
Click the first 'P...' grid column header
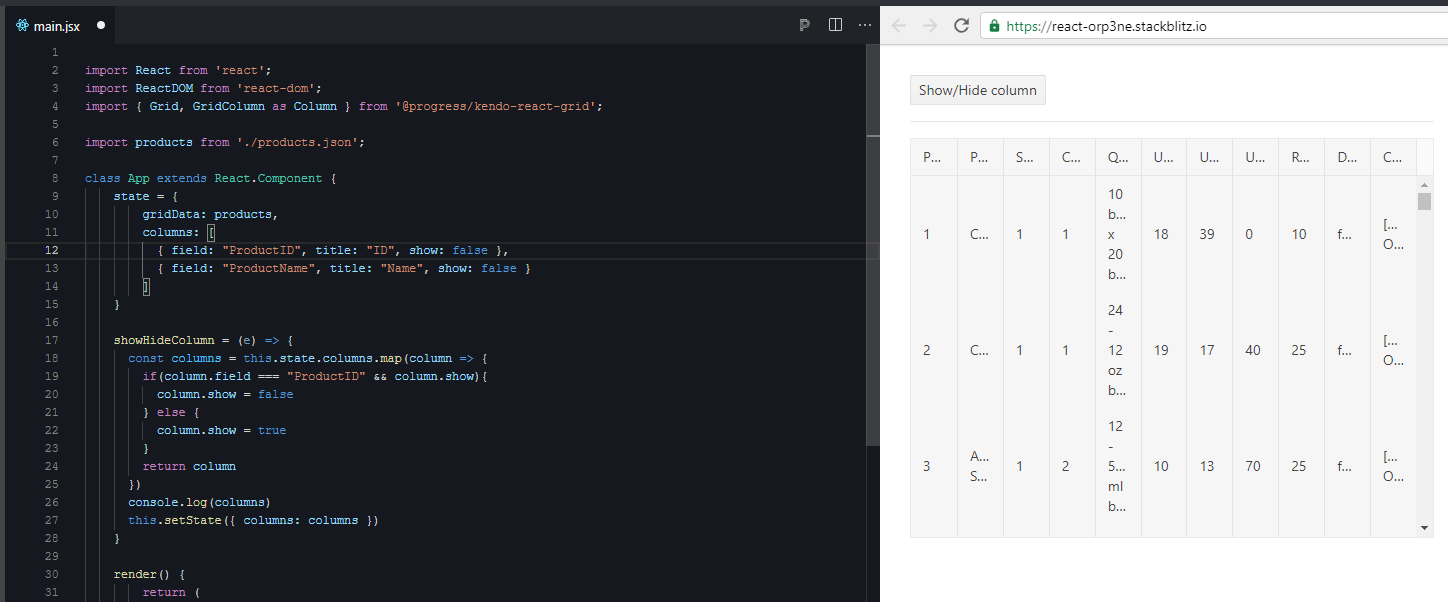[932, 157]
